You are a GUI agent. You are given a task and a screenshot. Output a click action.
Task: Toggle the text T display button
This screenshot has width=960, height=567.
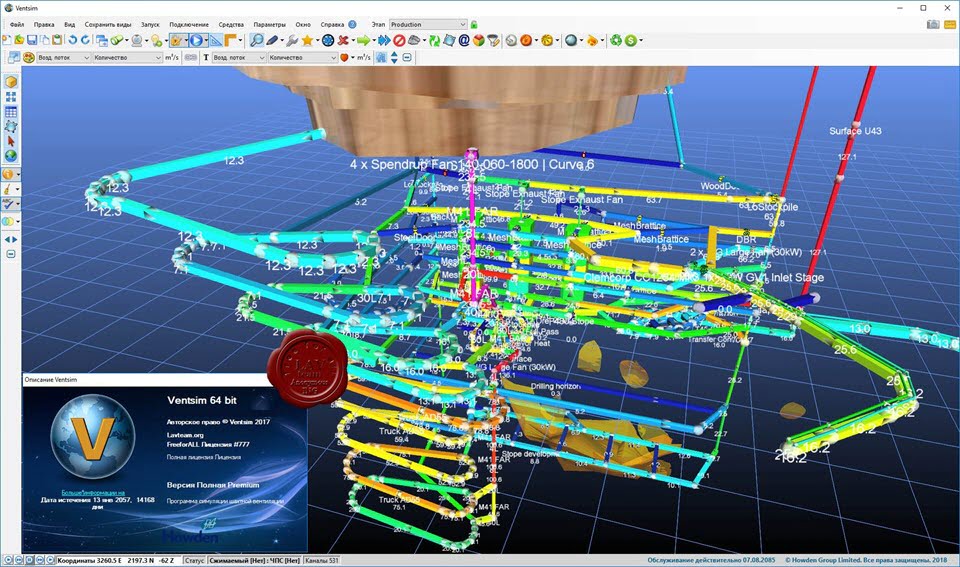point(206,58)
